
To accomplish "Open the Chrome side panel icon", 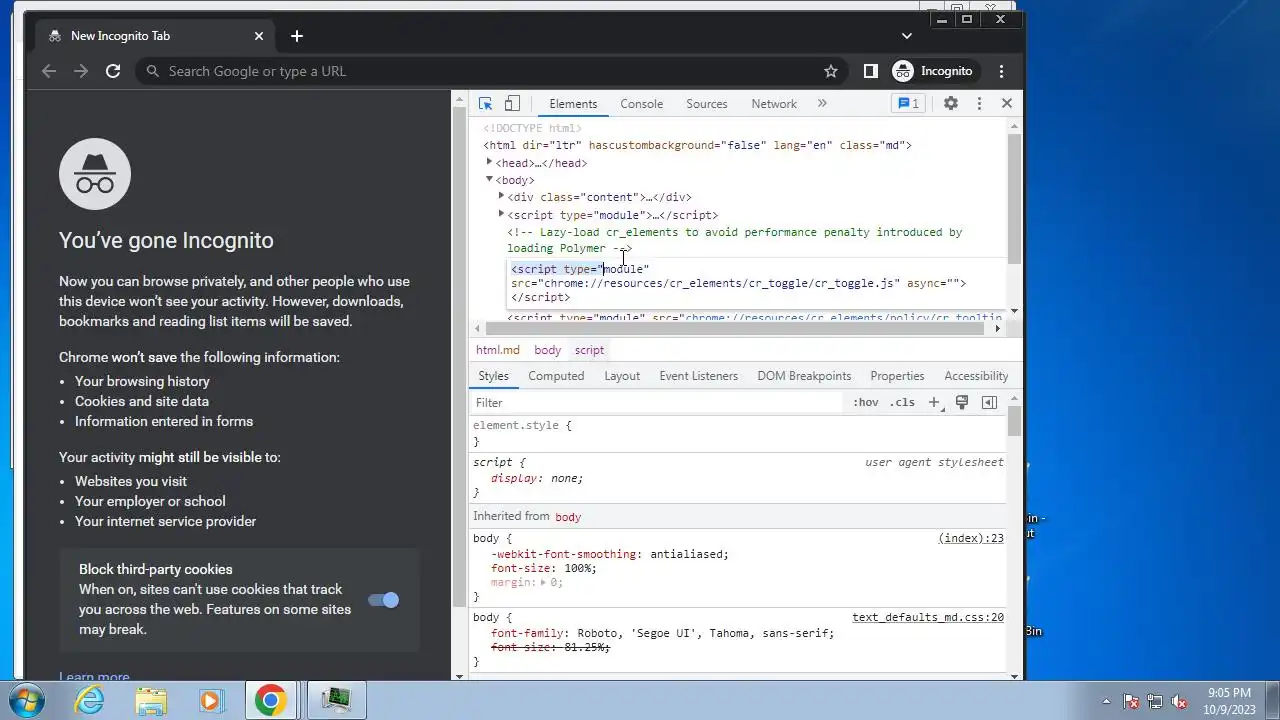I will [870, 71].
